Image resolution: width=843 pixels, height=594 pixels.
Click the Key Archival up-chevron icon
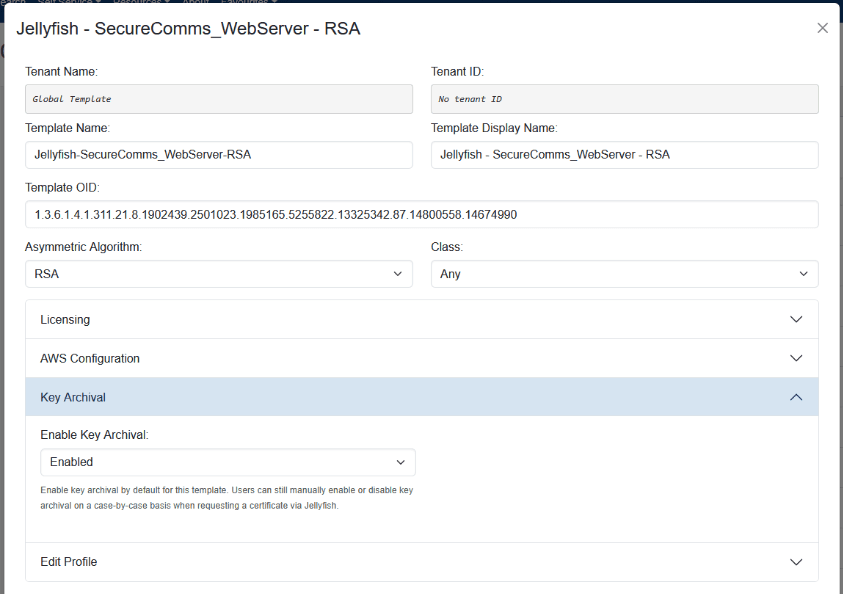[796, 397]
